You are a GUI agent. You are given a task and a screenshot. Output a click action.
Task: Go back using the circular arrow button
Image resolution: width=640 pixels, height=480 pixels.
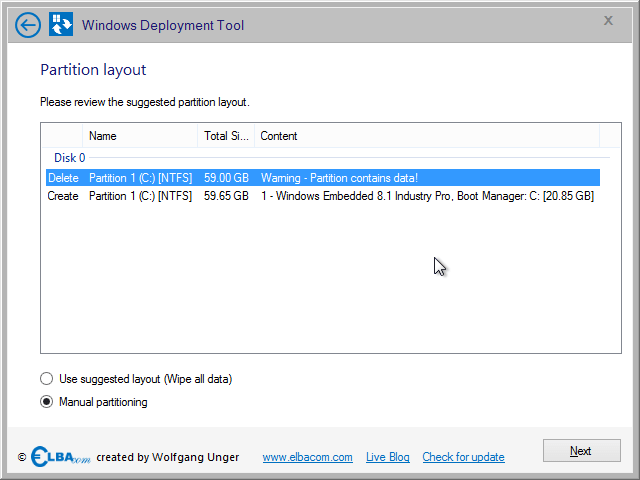(x=28, y=25)
